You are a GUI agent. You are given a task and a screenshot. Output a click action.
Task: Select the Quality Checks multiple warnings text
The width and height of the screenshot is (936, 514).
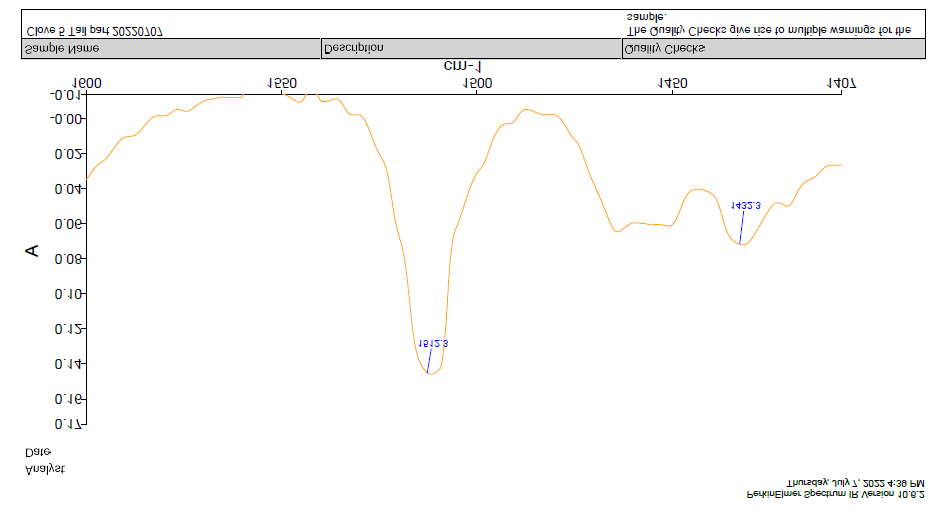(x=768, y=24)
